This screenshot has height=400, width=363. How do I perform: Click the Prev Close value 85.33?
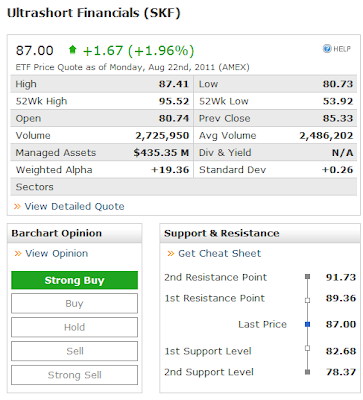(x=338, y=118)
